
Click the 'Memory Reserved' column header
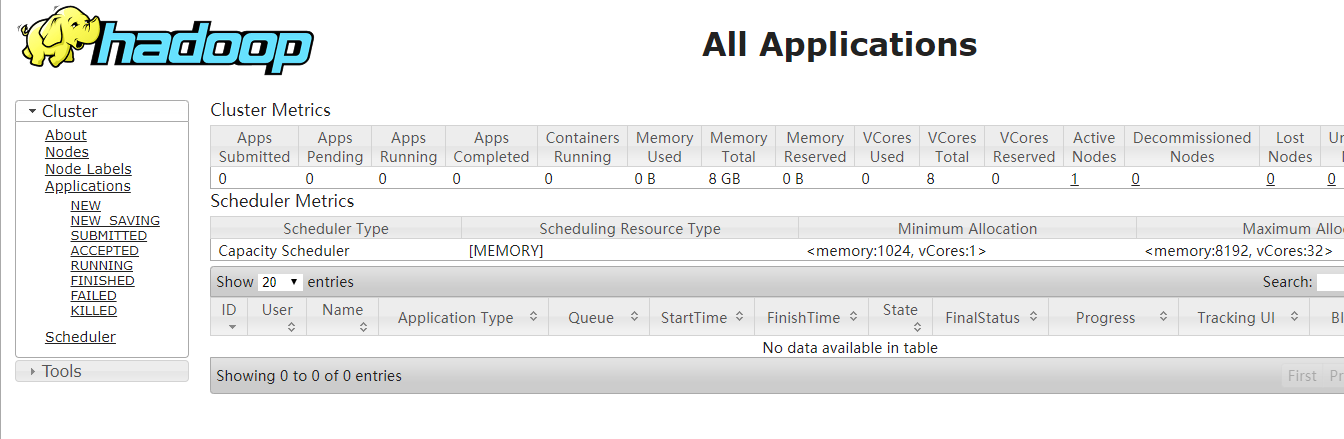(x=815, y=147)
